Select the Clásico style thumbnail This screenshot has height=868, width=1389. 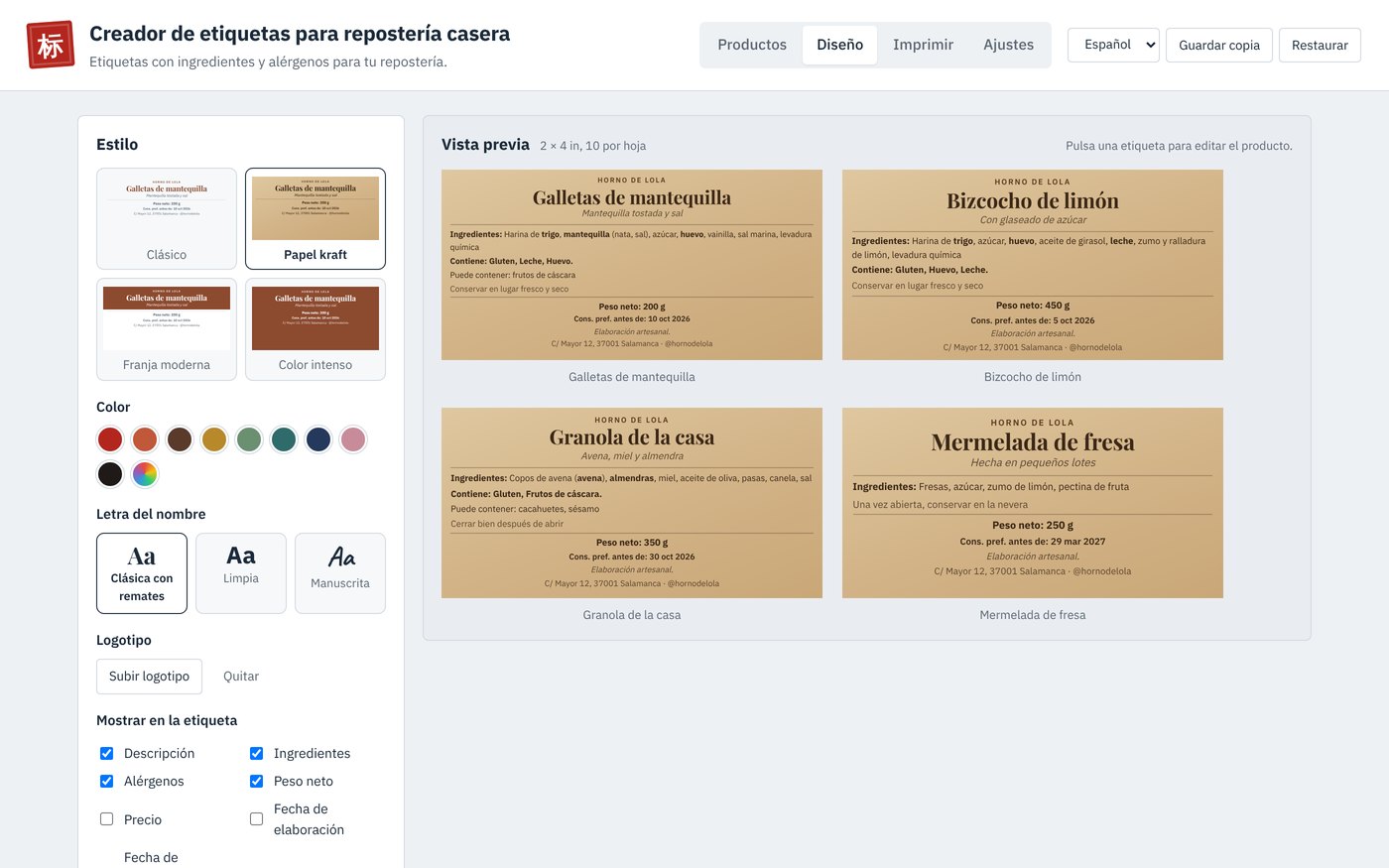(167, 218)
